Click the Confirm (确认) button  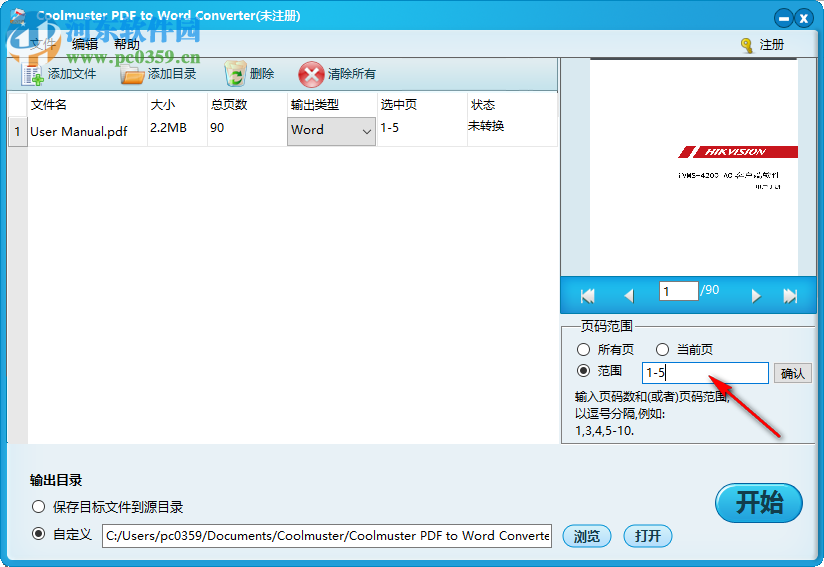tap(792, 373)
